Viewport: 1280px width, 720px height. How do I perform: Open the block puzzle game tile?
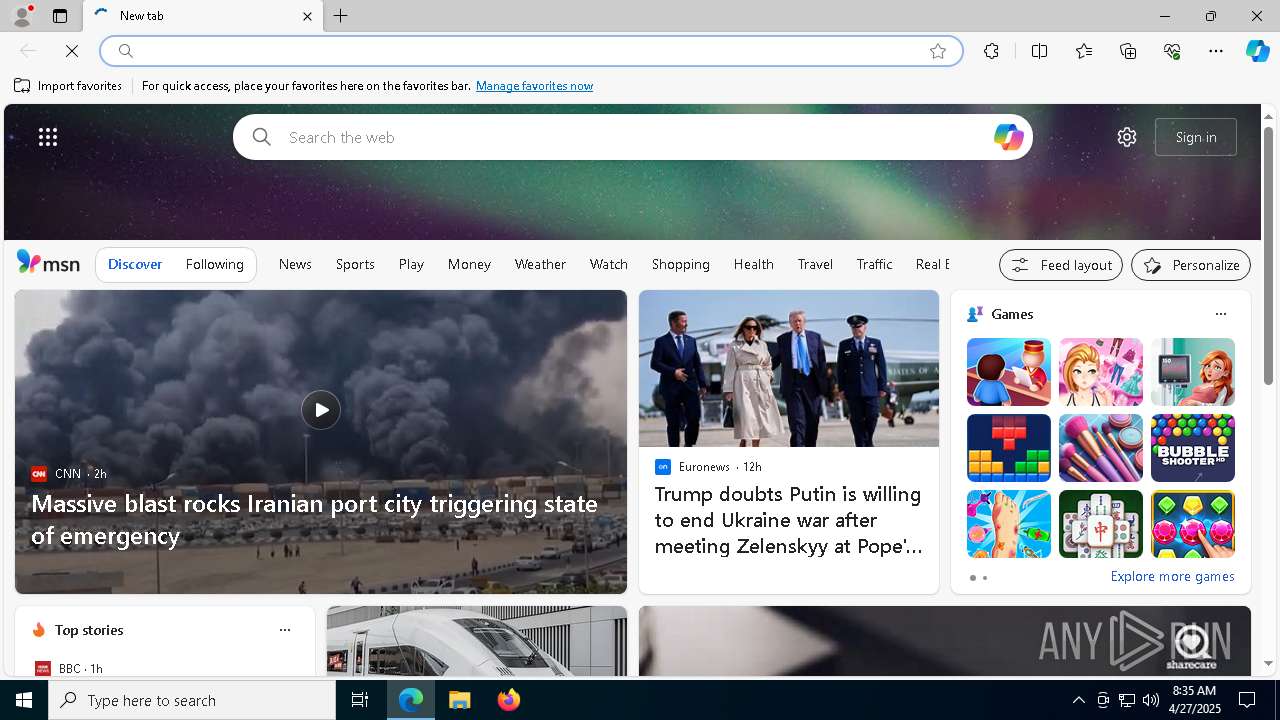click(1009, 448)
